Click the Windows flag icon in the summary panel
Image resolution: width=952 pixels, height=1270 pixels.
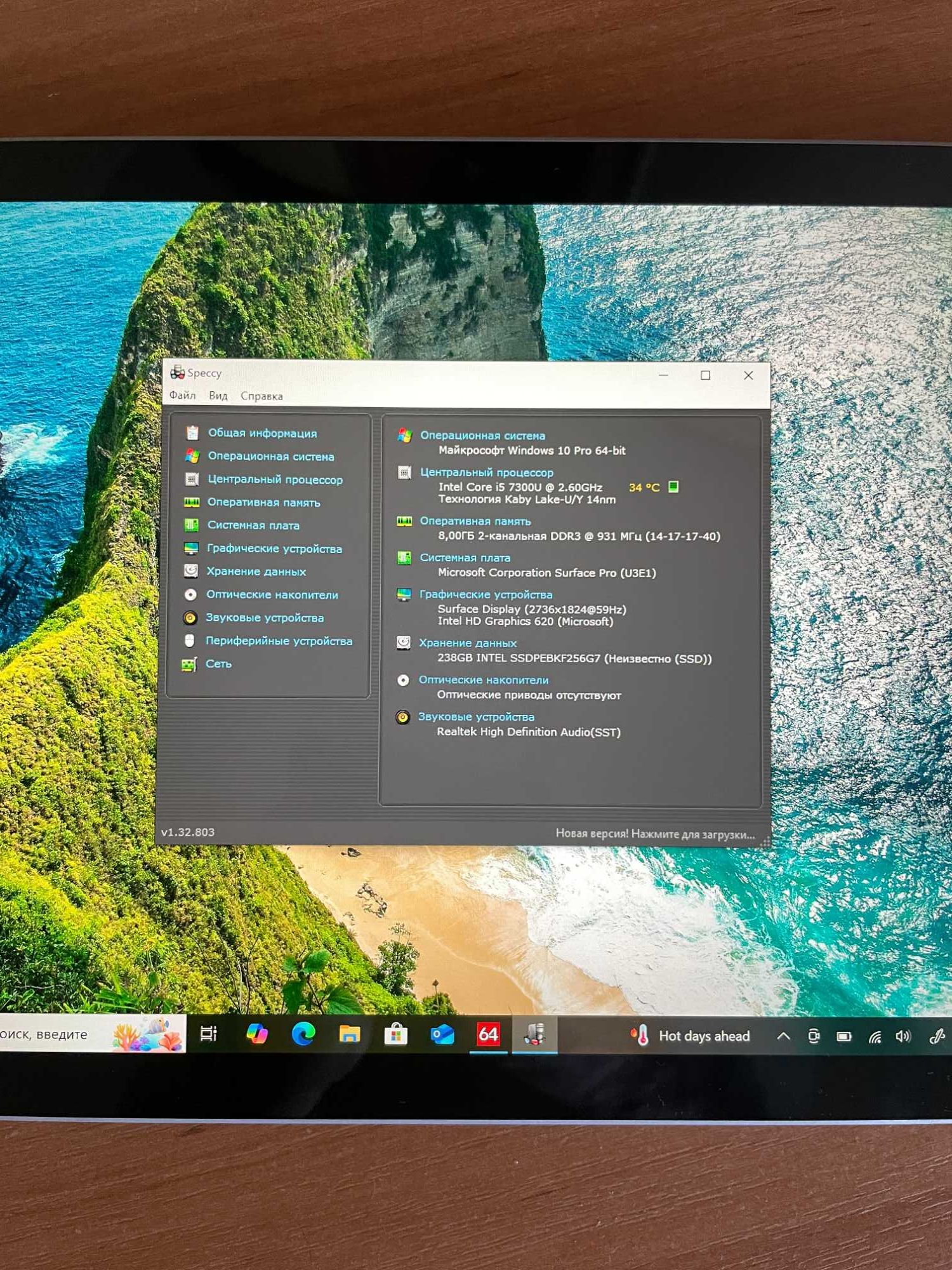click(405, 436)
